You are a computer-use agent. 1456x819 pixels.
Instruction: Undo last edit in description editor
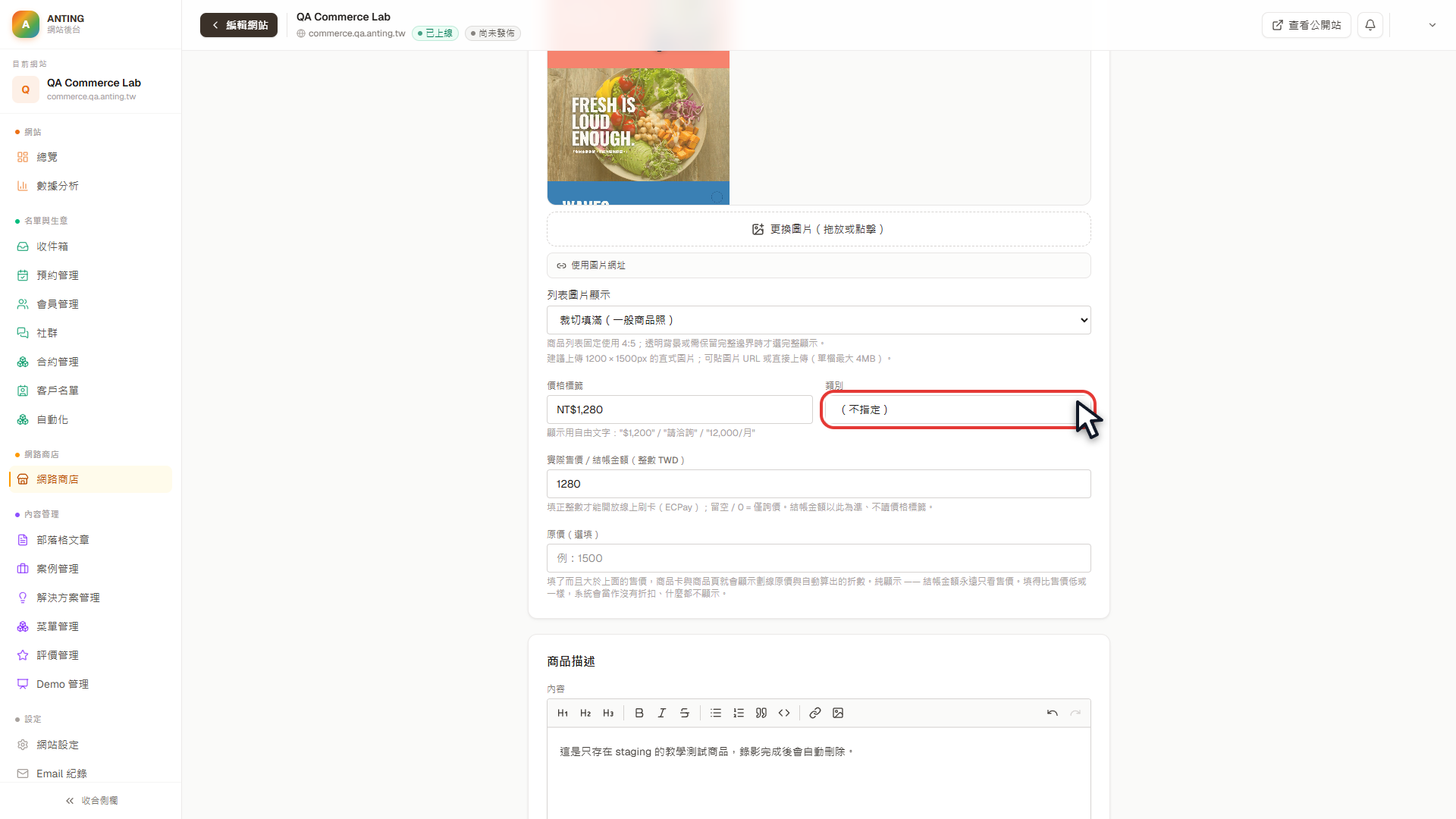(1053, 713)
